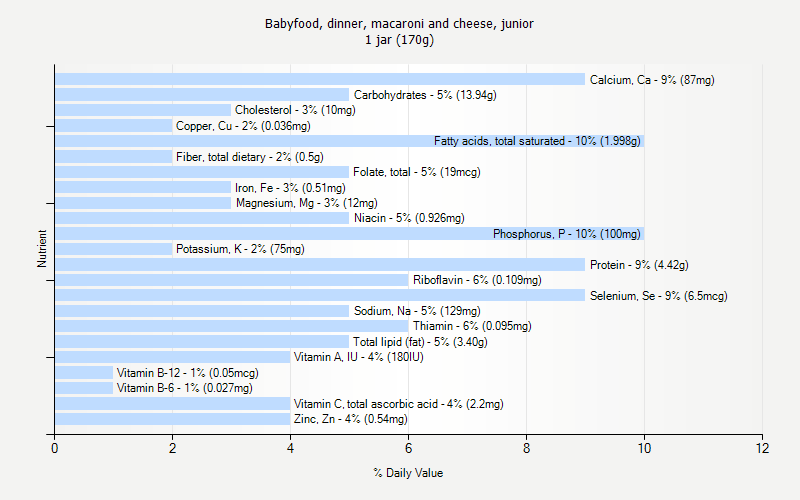Select the 'Phosphorus, P - 10% (100mg)' label

coord(567,234)
